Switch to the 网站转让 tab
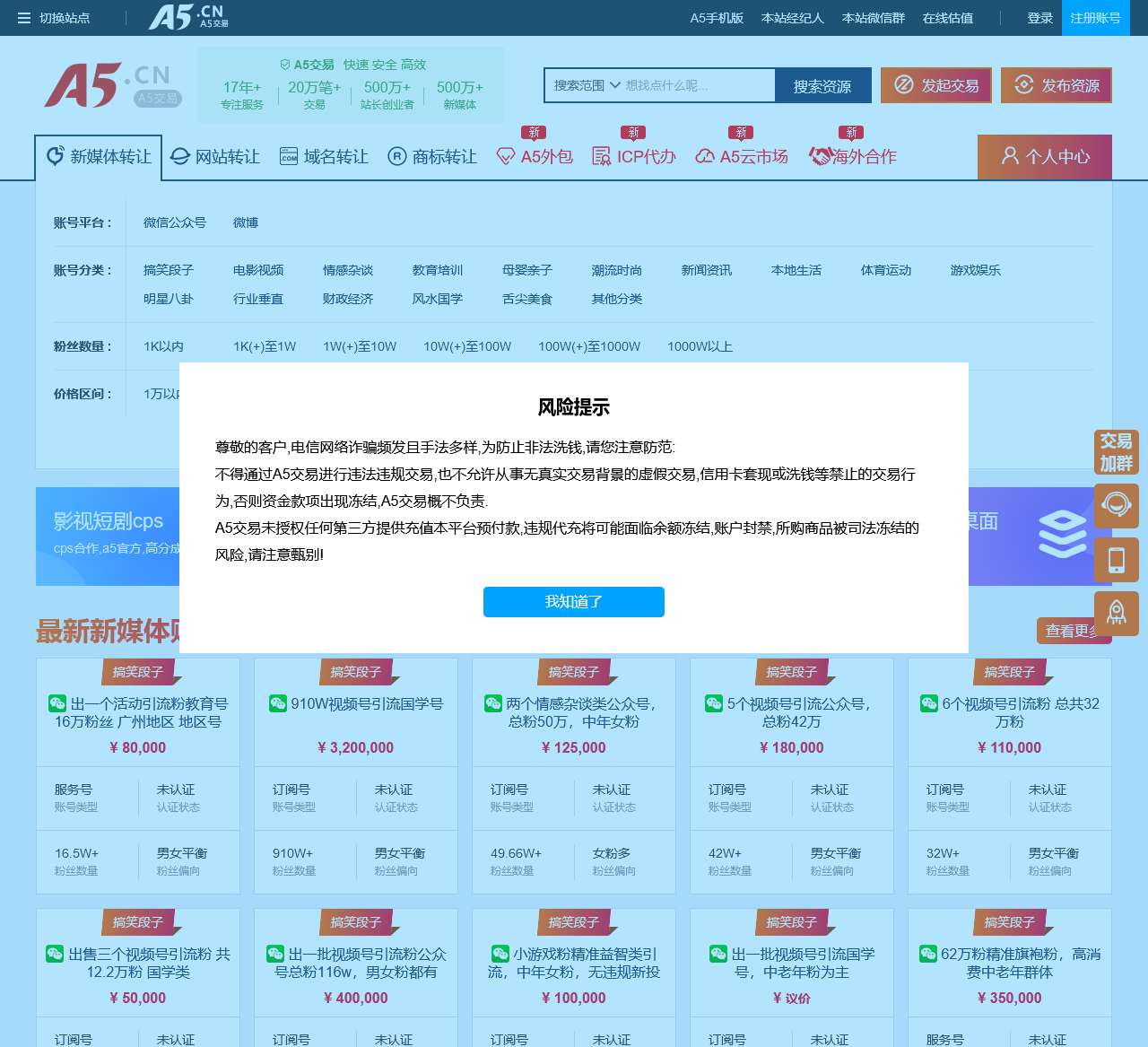The width and height of the screenshot is (1148, 1047). [x=215, y=157]
